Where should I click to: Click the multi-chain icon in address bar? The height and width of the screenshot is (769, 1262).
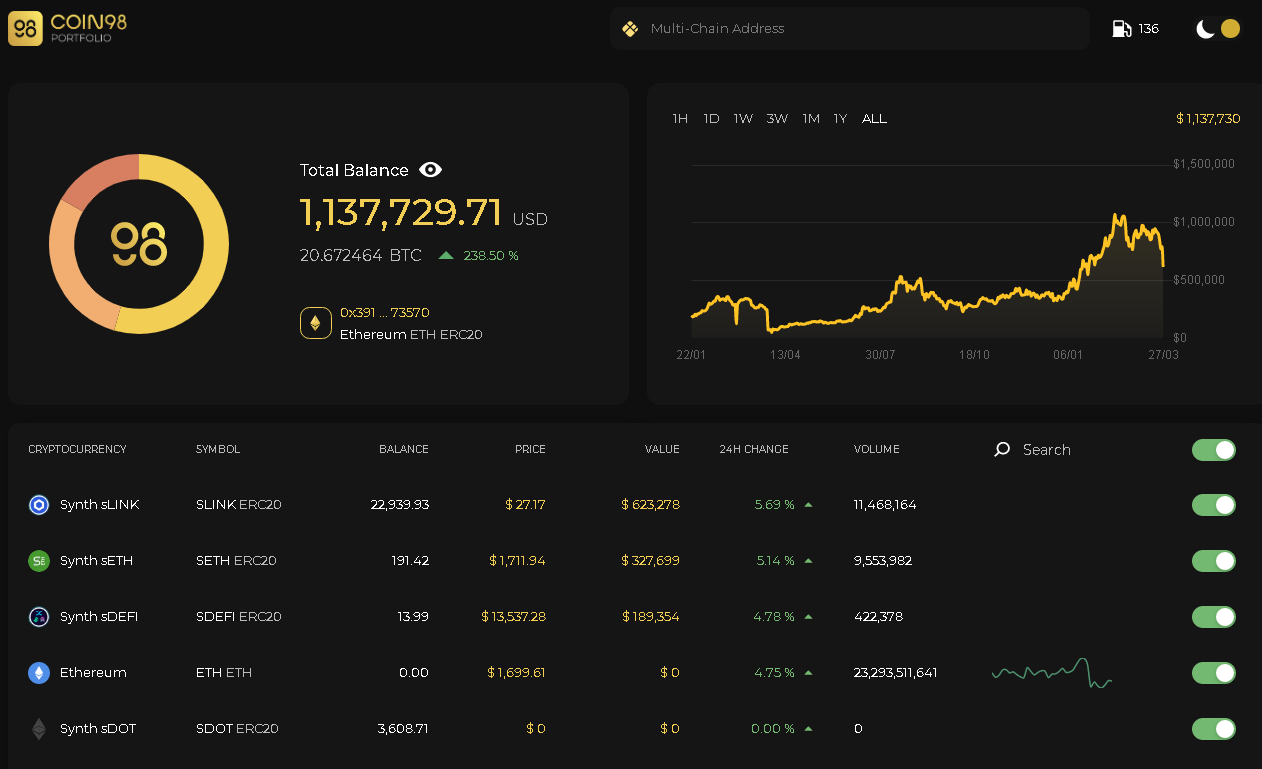(630, 29)
